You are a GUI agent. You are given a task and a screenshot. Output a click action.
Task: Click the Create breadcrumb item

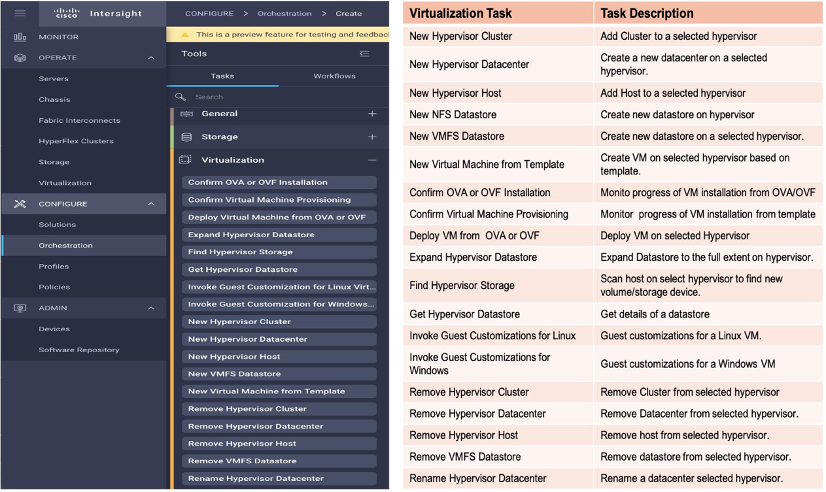point(349,14)
